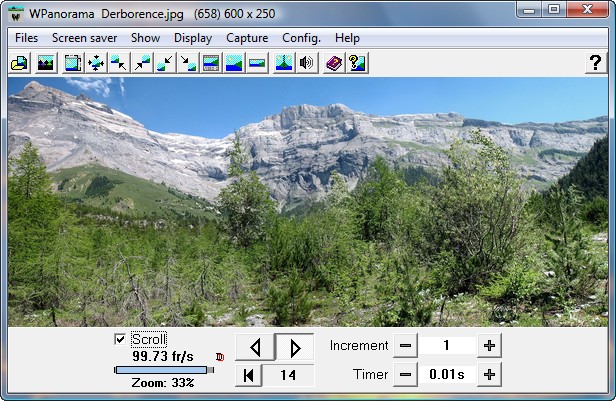This screenshot has width=616, height=401.
Task: Click the zipper landscape toolbar icon
Action: 284,63
